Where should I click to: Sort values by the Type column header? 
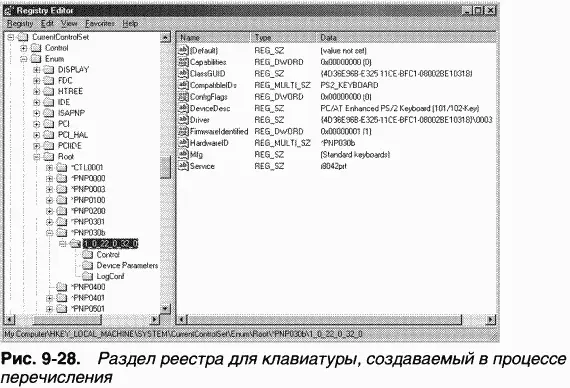pyautogui.click(x=284, y=38)
